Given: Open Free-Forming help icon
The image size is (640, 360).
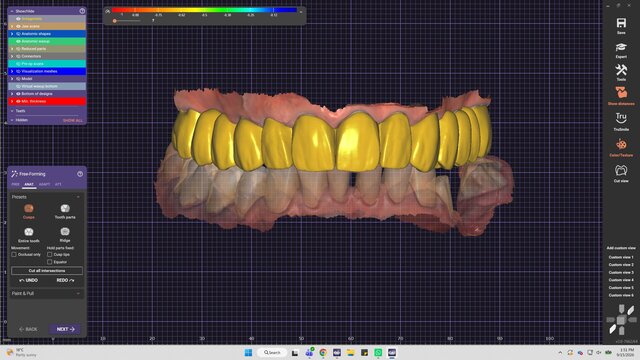Looking at the screenshot, I should [80, 174].
